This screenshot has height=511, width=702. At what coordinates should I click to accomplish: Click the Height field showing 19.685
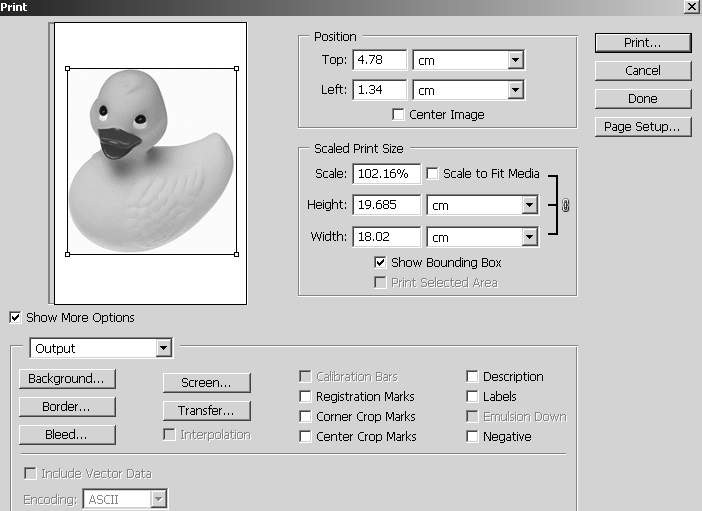(387, 205)
